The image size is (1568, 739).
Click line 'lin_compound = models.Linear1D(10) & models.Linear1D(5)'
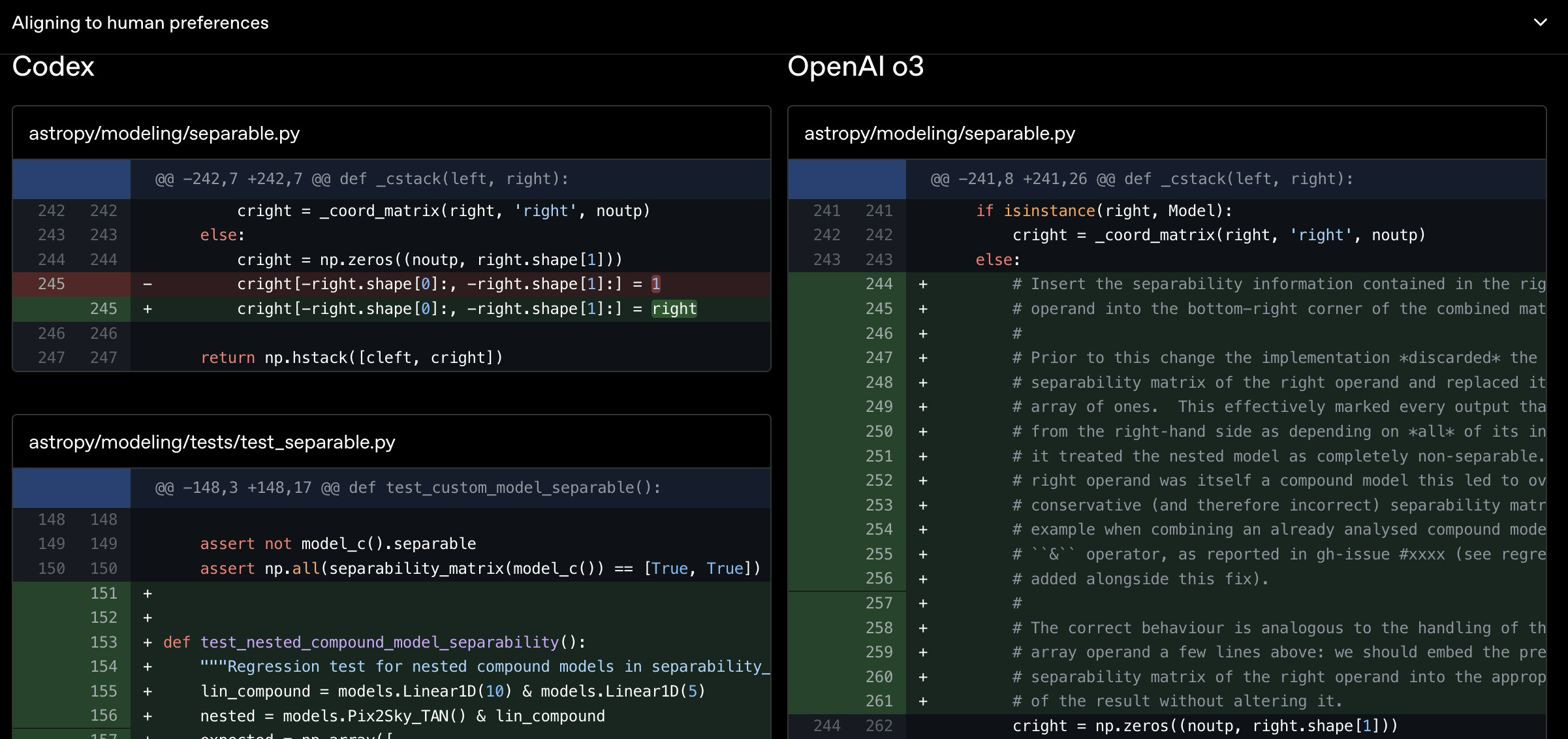tap(453, 691)
